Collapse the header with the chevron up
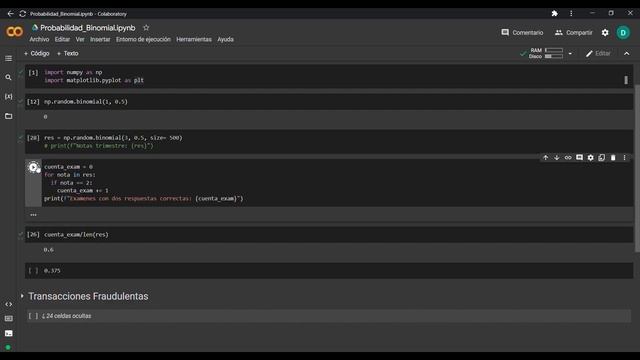Viewport: 640px width, 360px height. 627,53
